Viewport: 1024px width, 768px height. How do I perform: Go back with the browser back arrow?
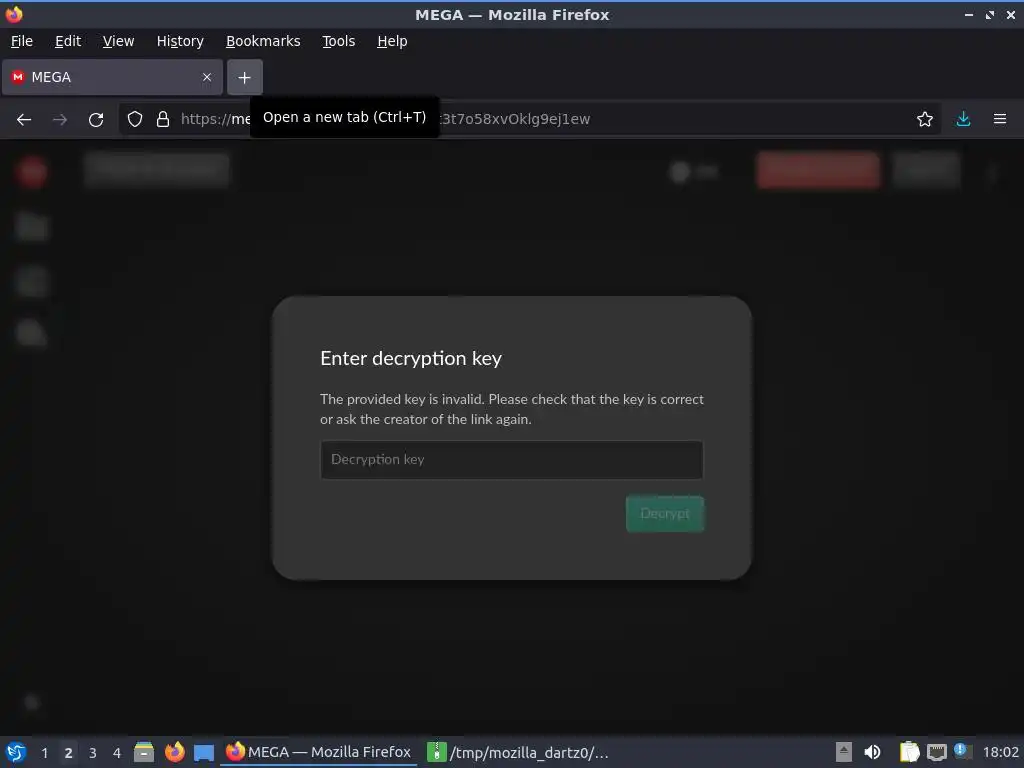click(24, 120)
